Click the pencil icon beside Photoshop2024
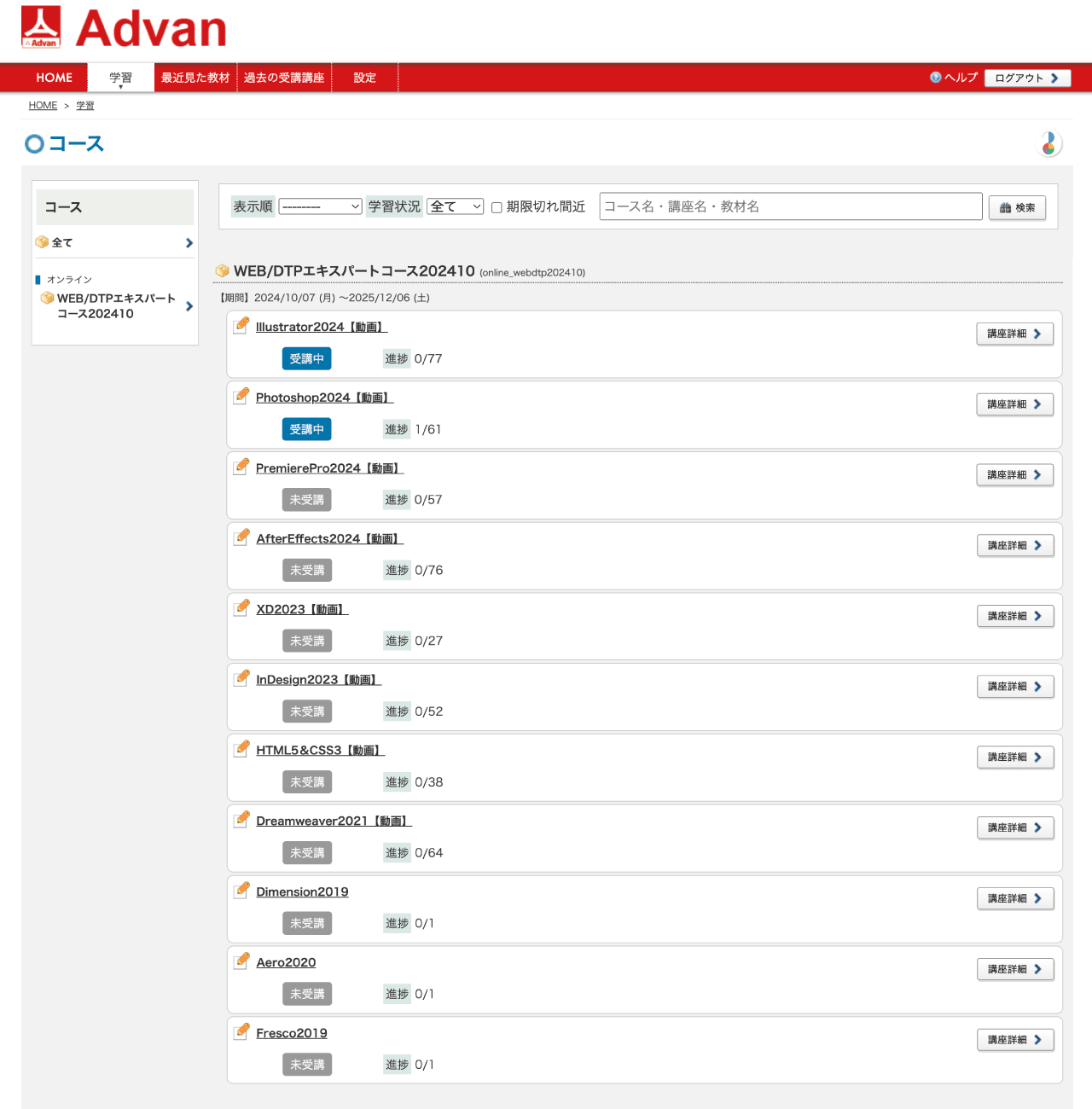This screenshot has height=1109, width=1092. point(242,396)
